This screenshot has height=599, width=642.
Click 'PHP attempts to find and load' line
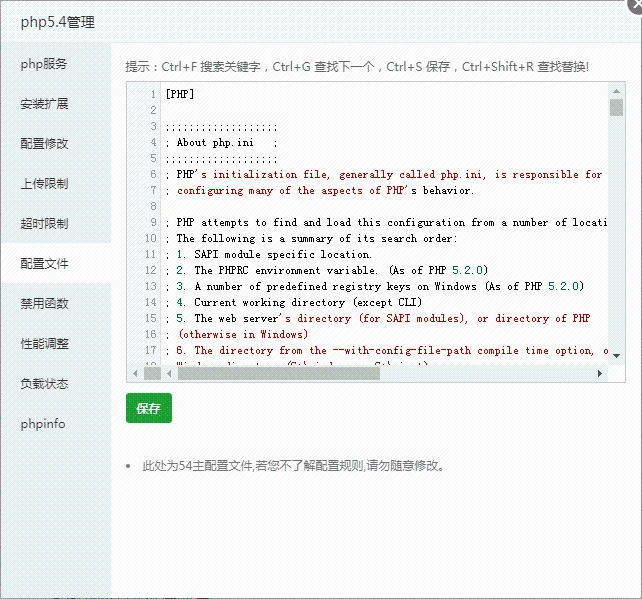pos(386,222)
